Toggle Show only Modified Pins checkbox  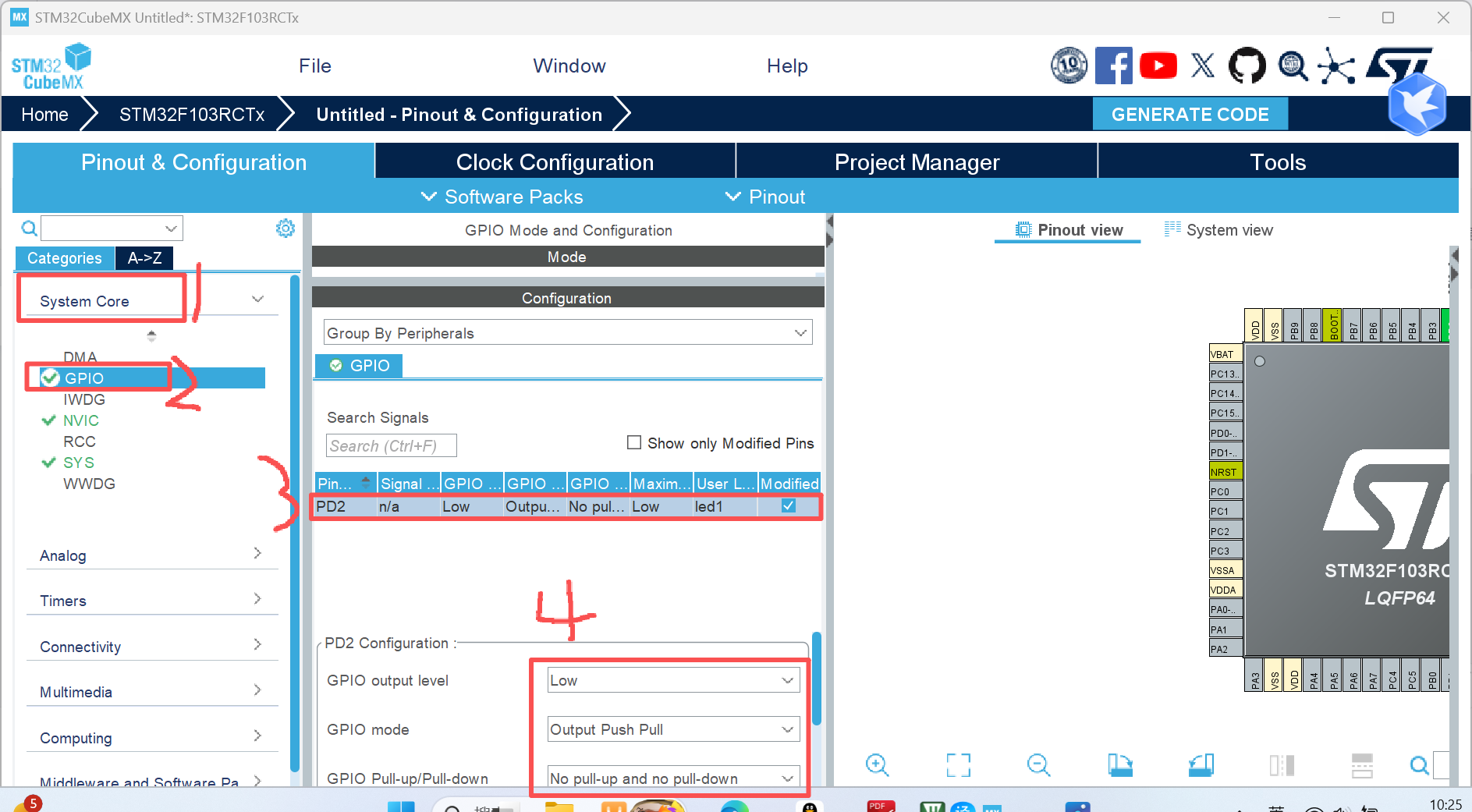click(634, 442)
